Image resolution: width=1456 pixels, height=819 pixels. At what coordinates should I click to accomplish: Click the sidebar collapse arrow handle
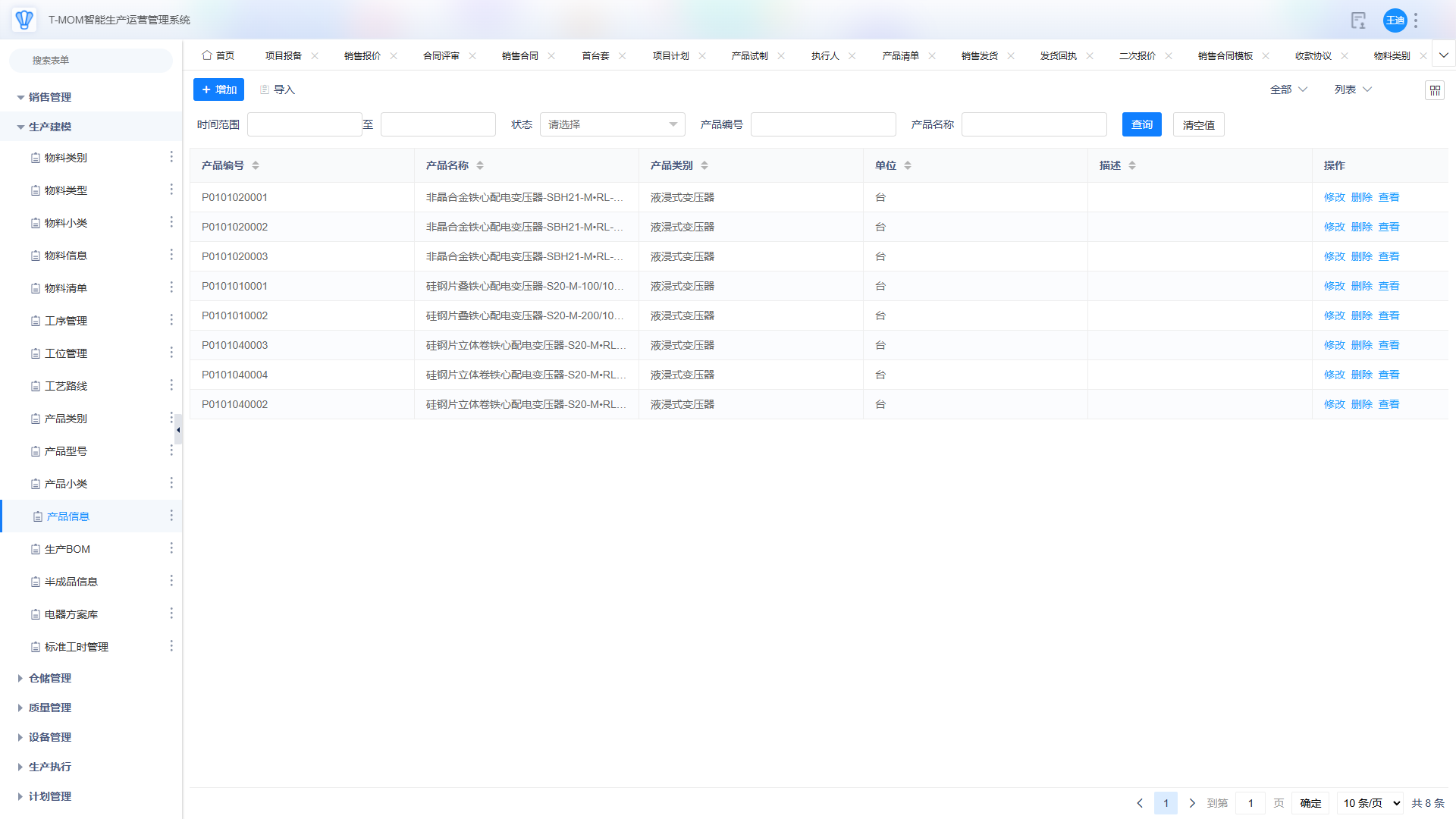[x=178, y=430]
